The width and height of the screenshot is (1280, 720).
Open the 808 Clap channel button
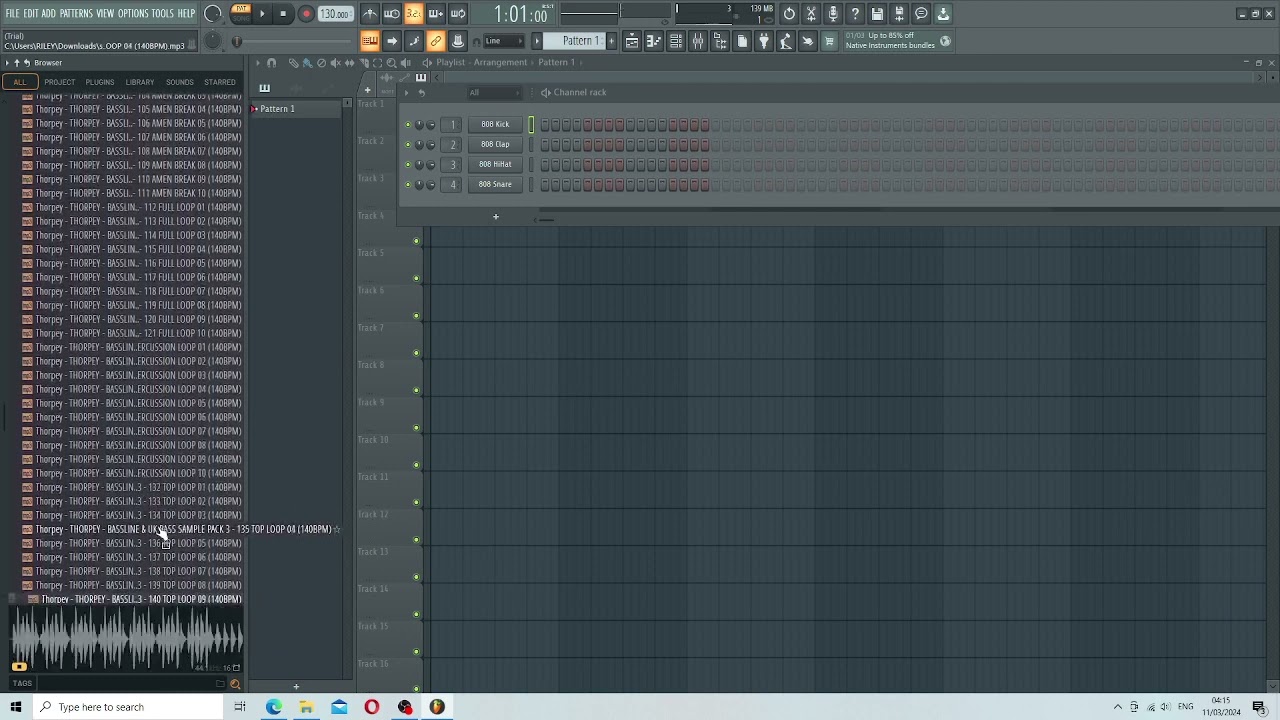point(495,144)
